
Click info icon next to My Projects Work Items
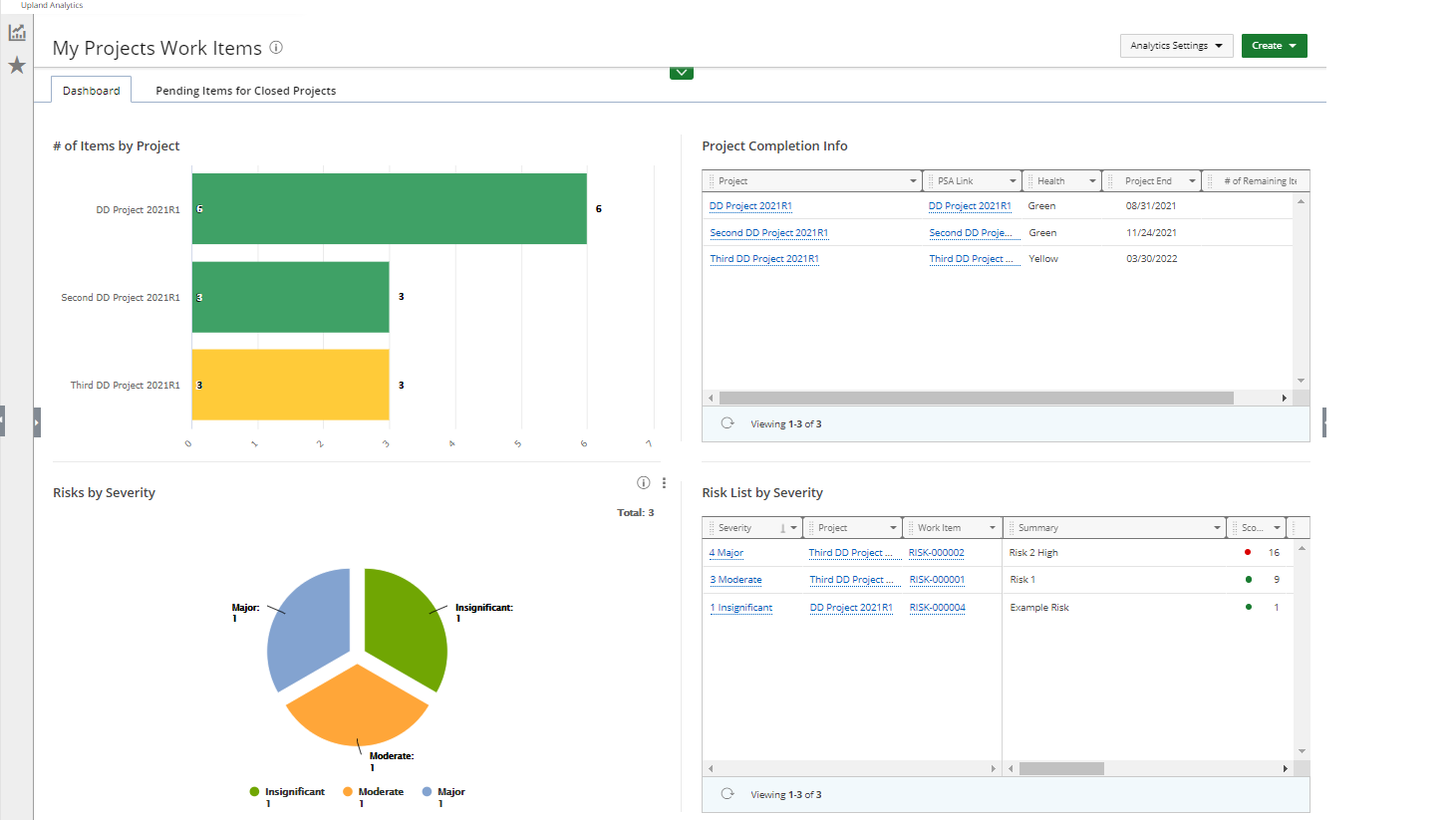(x=276, y=48)
